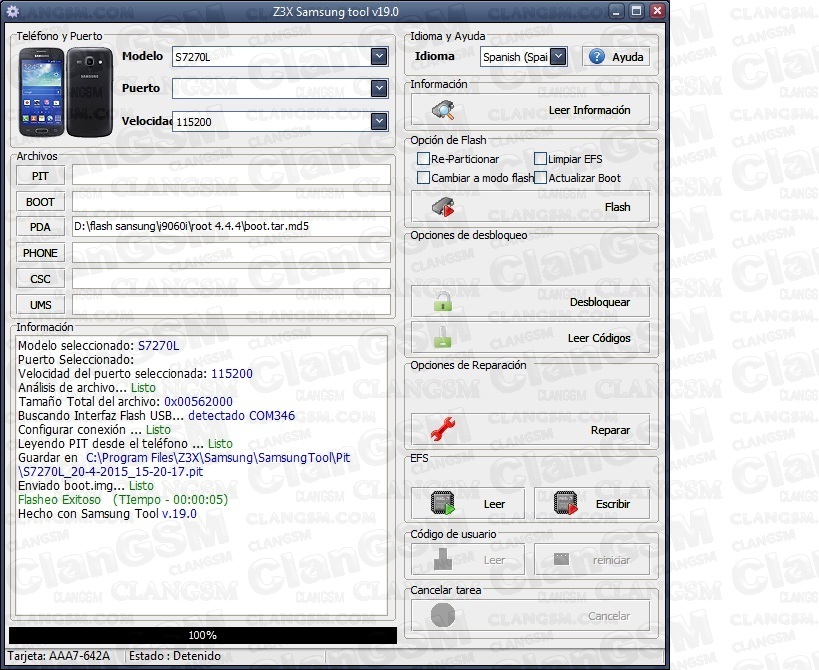The width and height of the screenshot is (819, 670).
Task: Click the Leer Información label
Action: pyautogui.click(x=589, y=110)
